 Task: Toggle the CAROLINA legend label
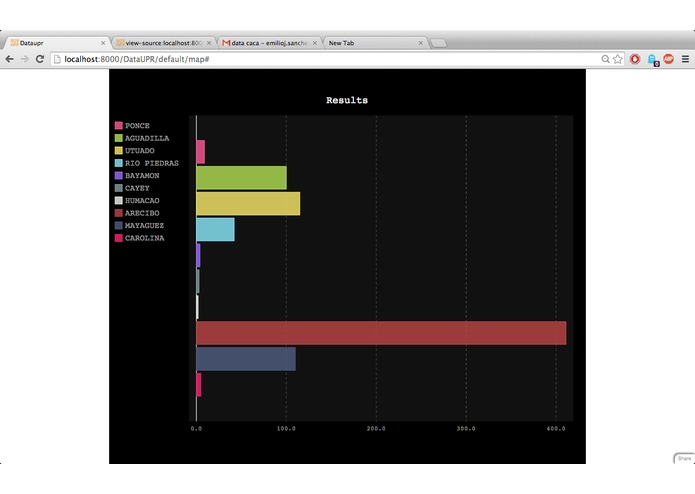[x=144, y=238]
